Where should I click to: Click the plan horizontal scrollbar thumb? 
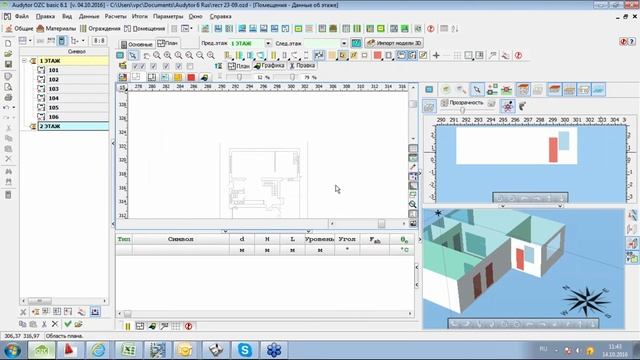click(x=381, y=224)
